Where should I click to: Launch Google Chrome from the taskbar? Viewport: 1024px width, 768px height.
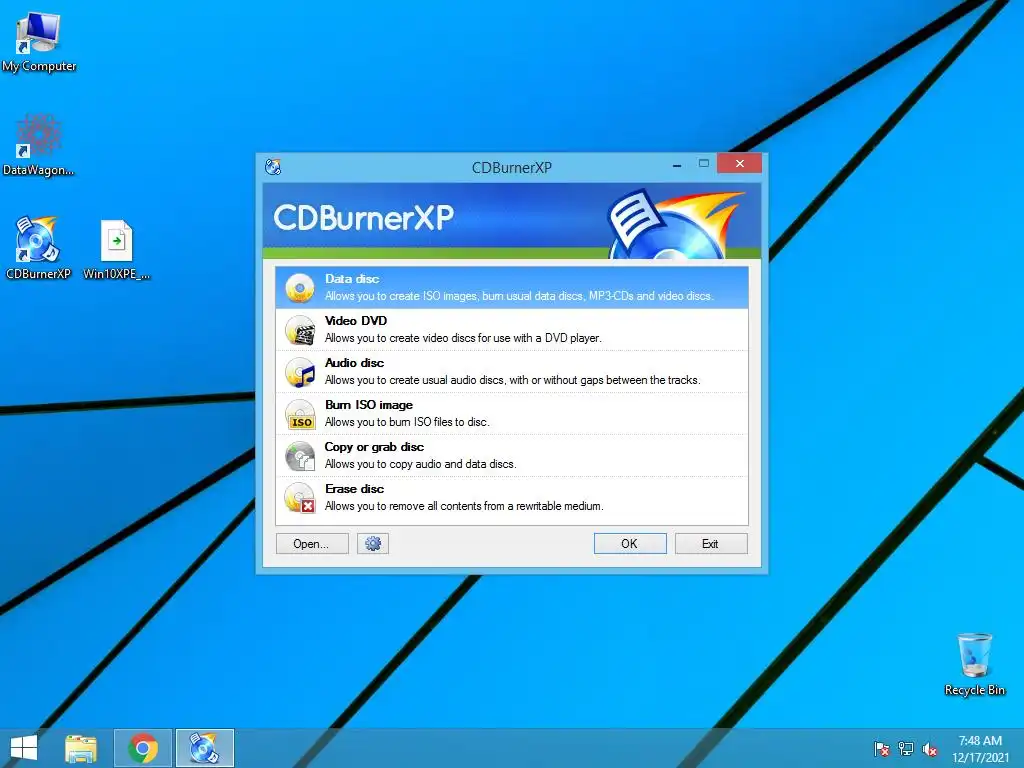pos(143,748)
